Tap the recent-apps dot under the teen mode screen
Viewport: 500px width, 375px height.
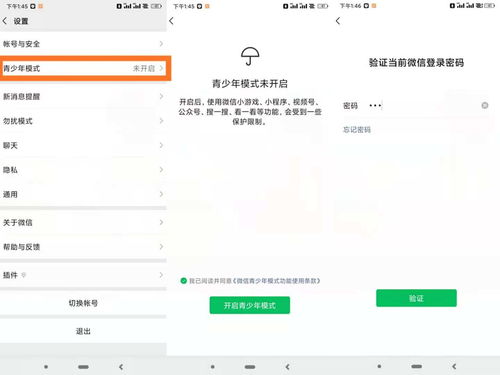(213, 367)
